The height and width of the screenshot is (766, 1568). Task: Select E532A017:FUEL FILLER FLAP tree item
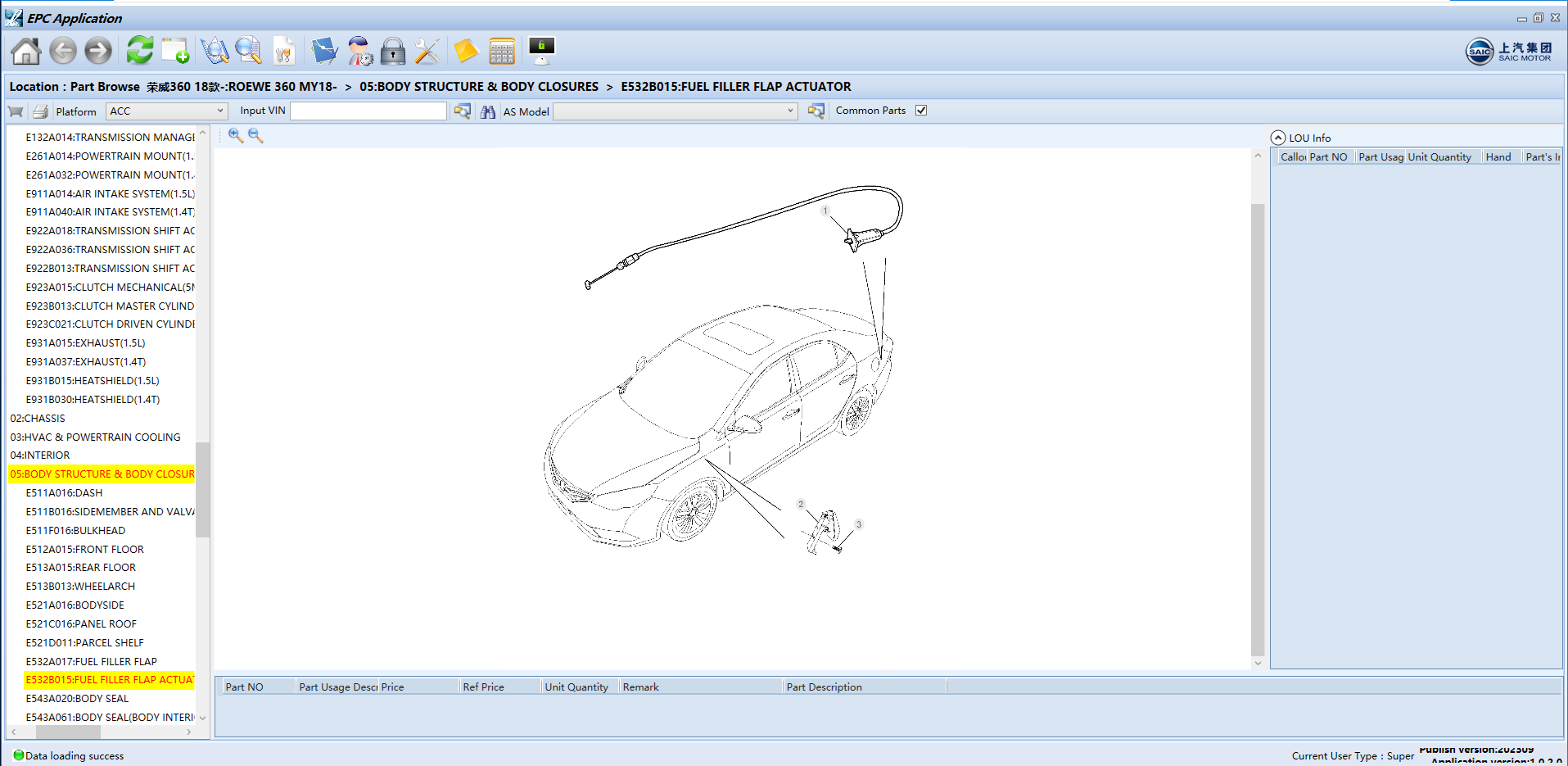(x=91, y=661)
